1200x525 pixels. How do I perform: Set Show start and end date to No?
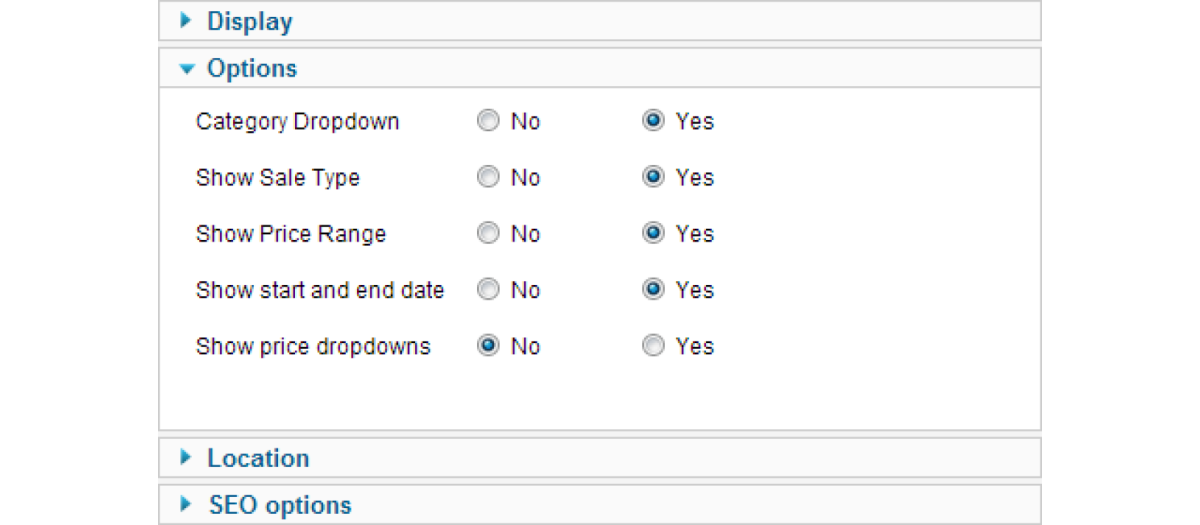488,290
